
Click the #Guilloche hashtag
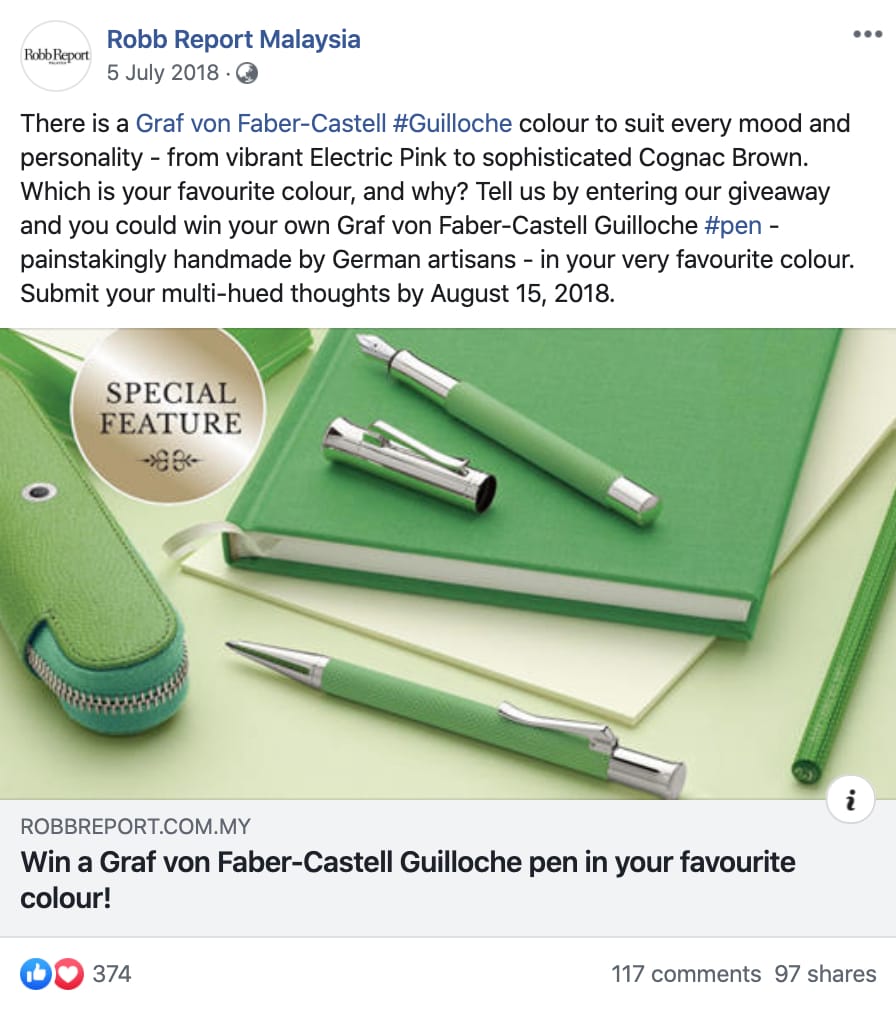[x=452, y=123]
